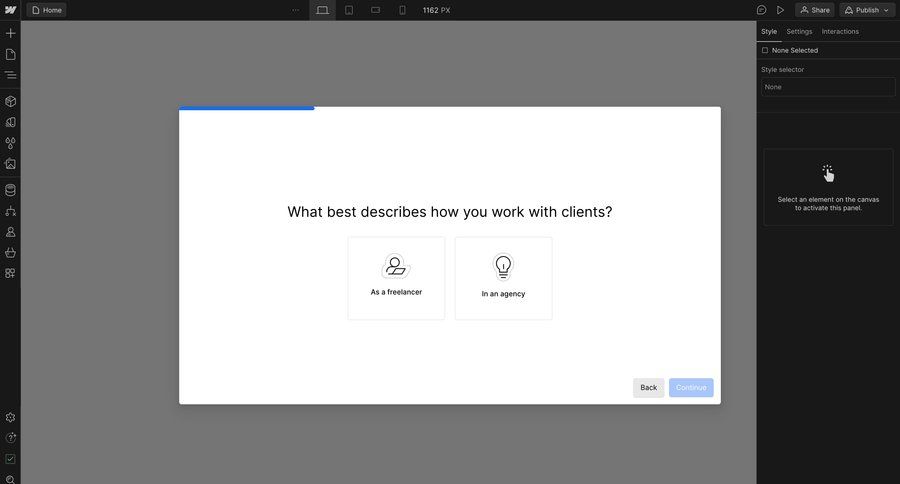Switch to mobile portrait breakpoint

402,10
